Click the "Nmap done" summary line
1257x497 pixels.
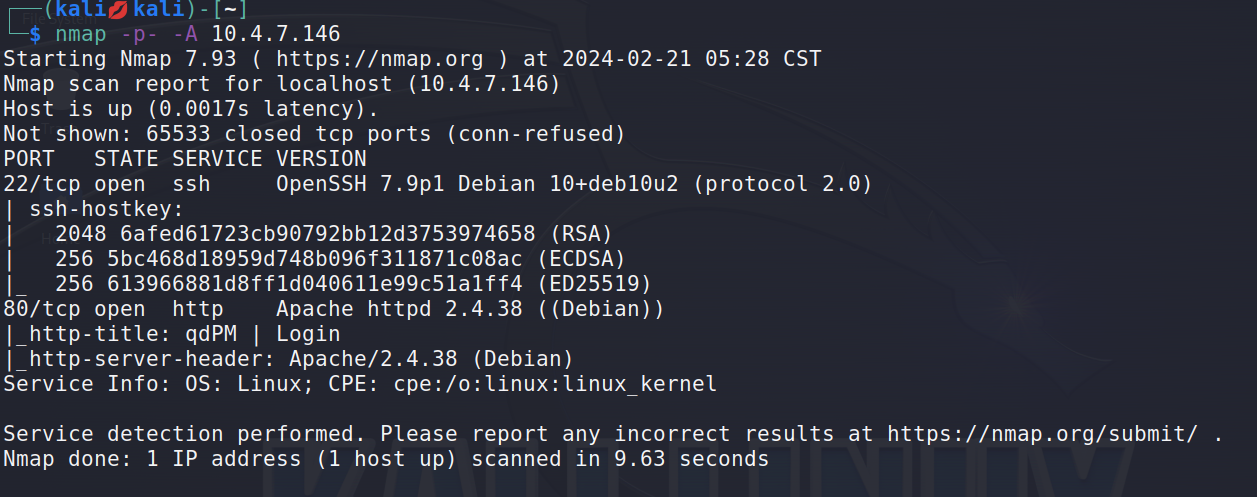click(x=386, y=459)
